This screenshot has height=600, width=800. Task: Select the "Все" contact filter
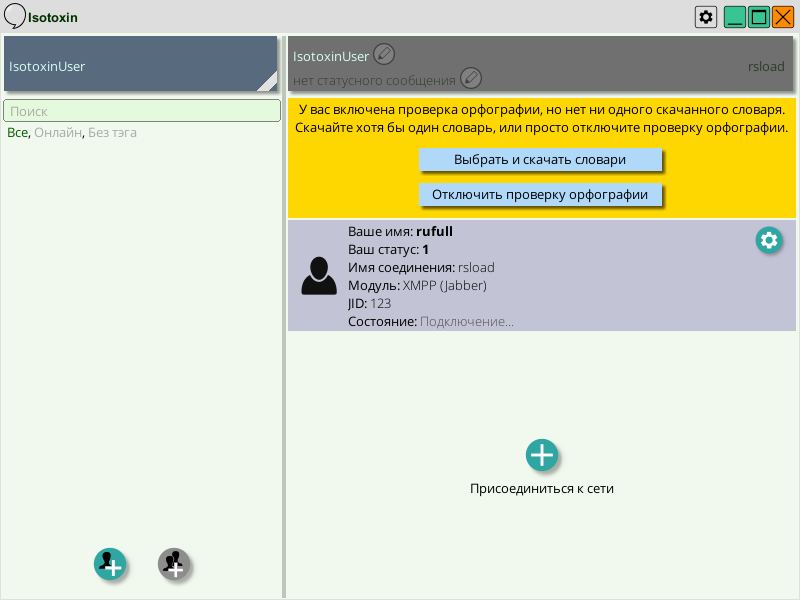[x=17, y=133]
